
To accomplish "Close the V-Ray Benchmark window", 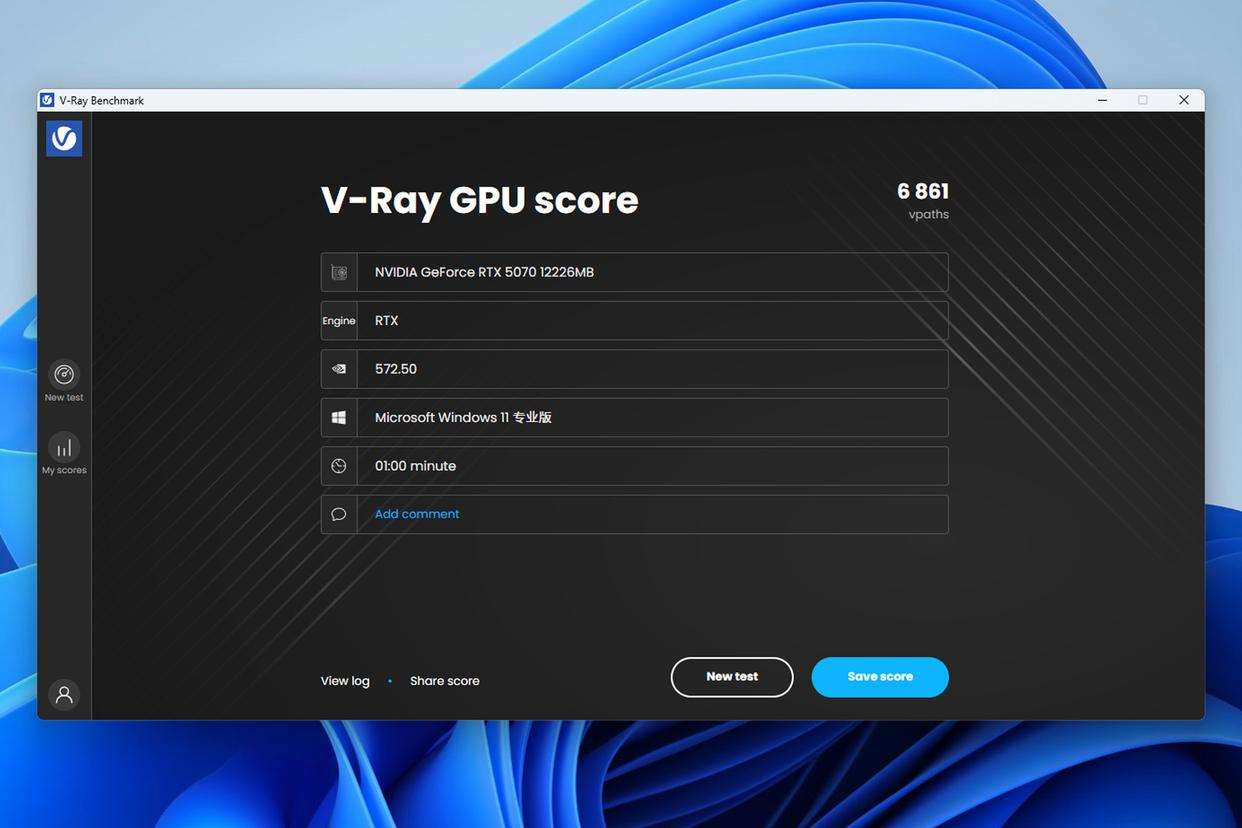I will [x=1184, y=100].
